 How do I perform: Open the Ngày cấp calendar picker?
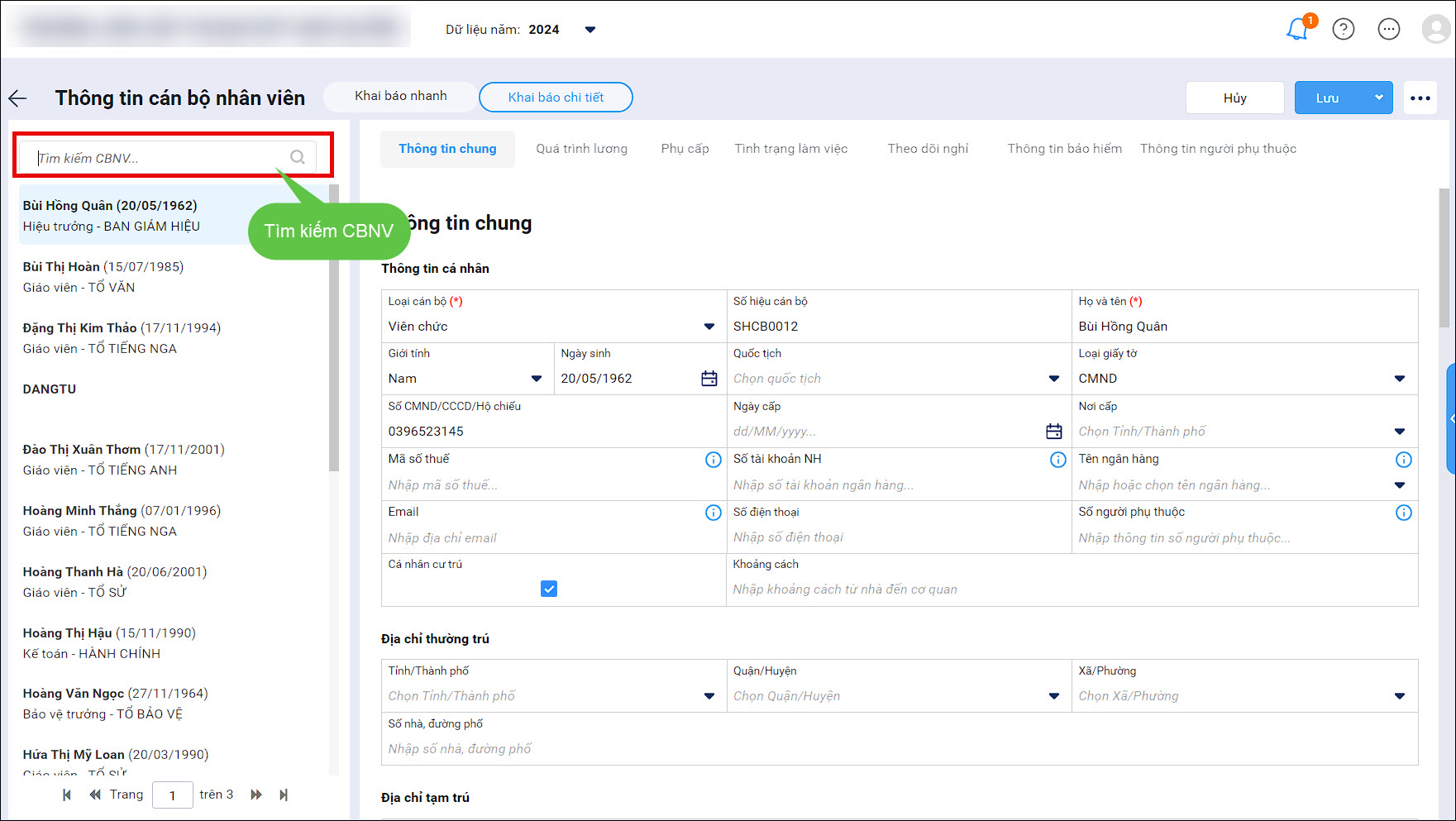(x=1054, y=432)
